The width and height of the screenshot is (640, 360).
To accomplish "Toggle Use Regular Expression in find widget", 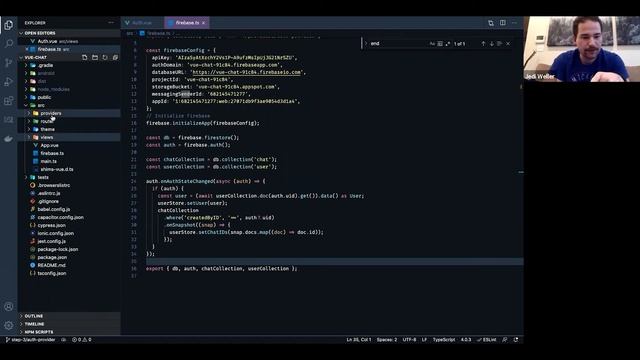I will tap(448, 44).
